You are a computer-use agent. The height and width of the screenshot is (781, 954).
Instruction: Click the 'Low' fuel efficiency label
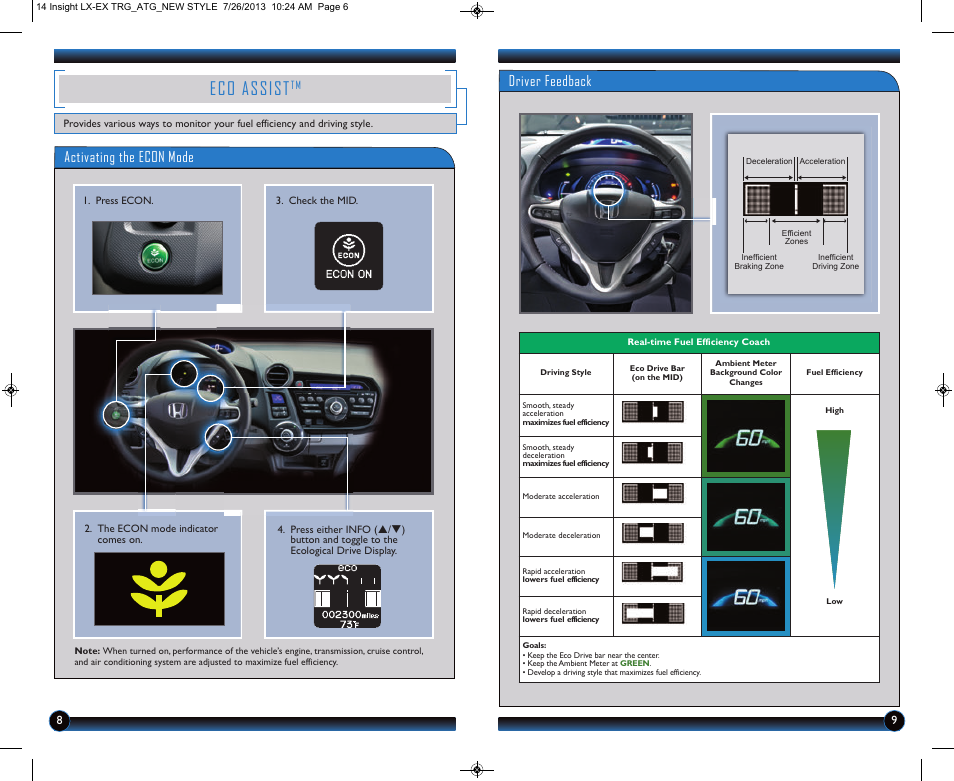[x=834, y=601]
